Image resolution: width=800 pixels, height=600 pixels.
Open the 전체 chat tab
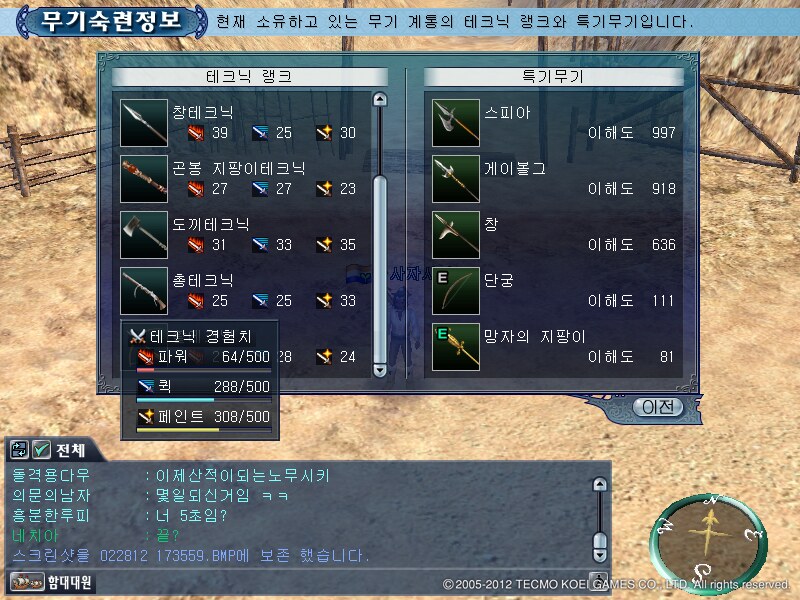(x=70, y=450)
